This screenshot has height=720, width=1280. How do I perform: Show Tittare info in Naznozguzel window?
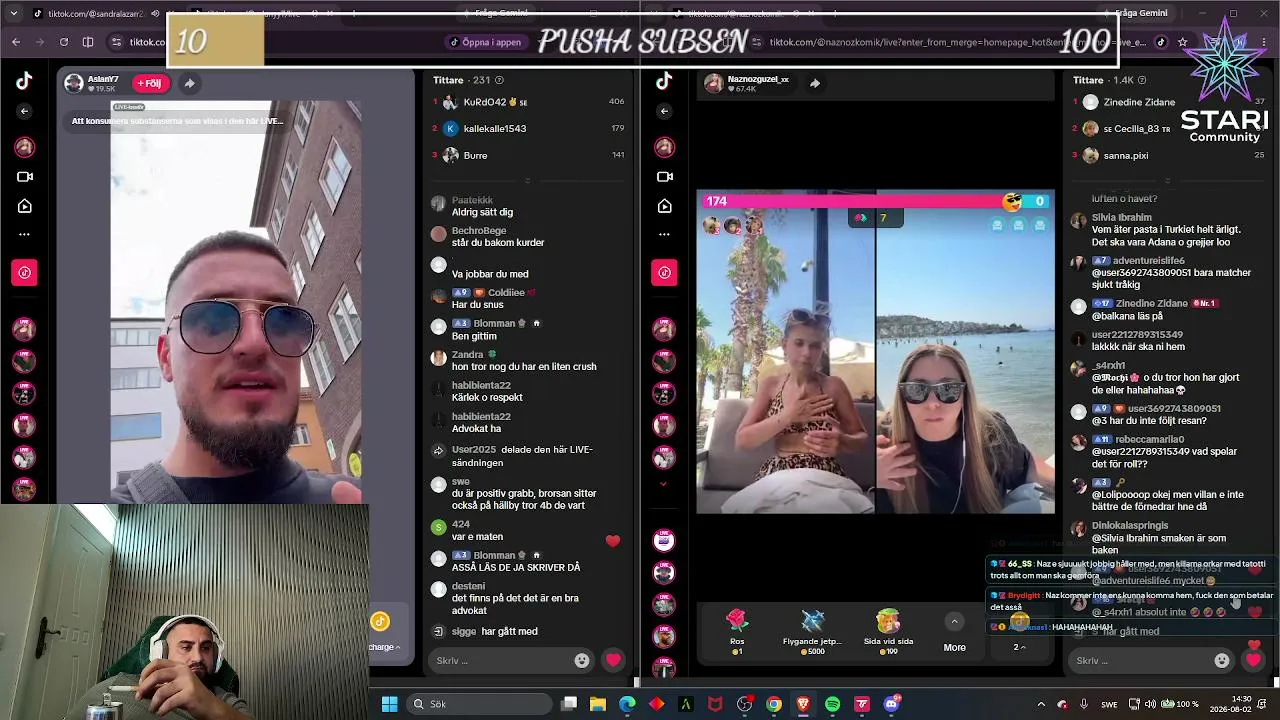[1143, 80]
